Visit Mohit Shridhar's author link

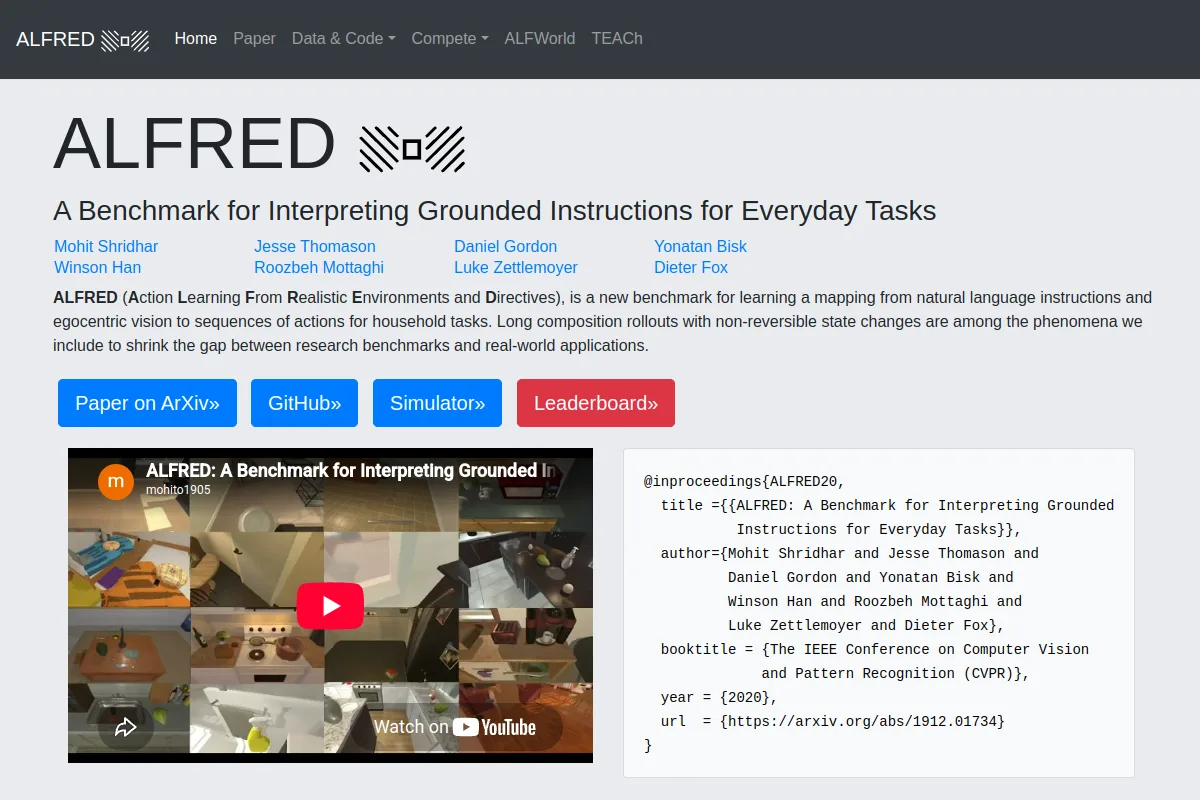click(106, 246)
